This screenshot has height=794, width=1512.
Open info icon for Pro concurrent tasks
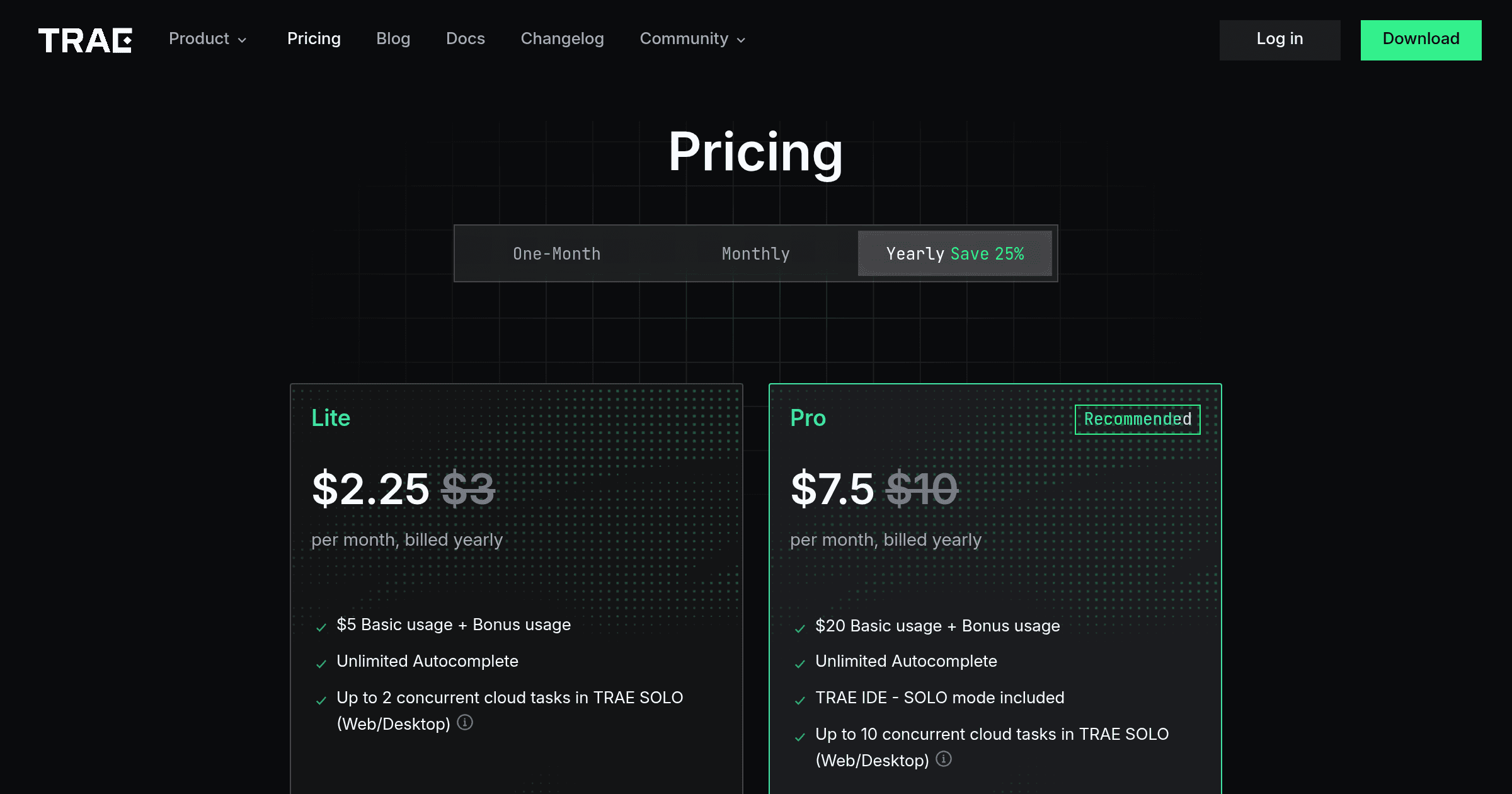pyautogui.click(x=944, y=759)
